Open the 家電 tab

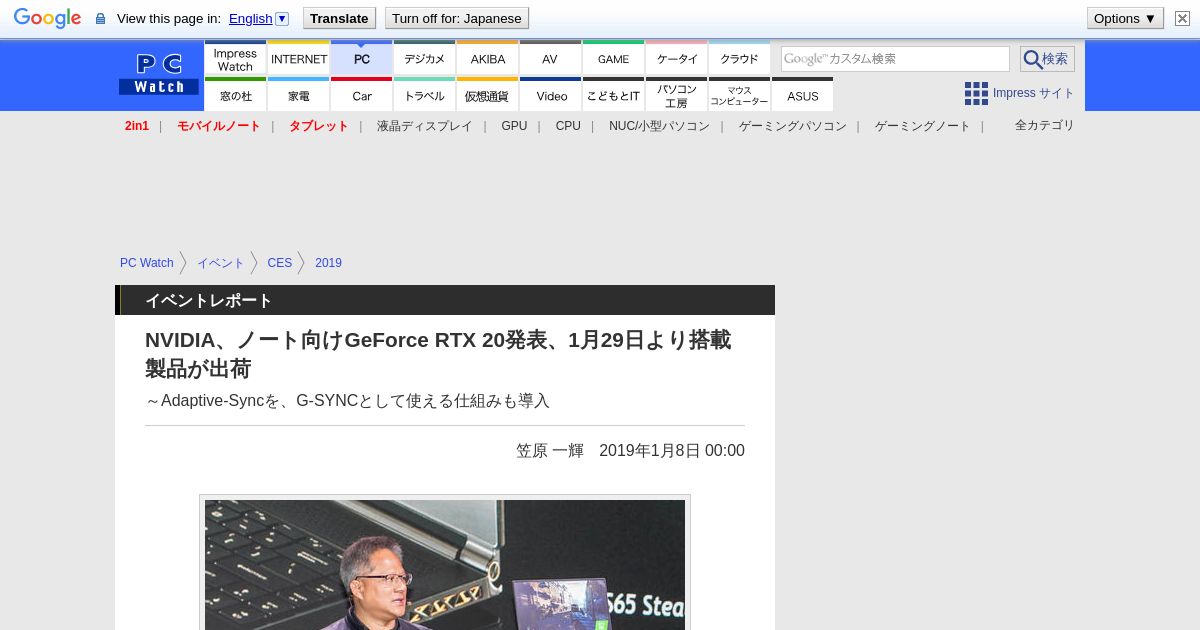point(299,95)
